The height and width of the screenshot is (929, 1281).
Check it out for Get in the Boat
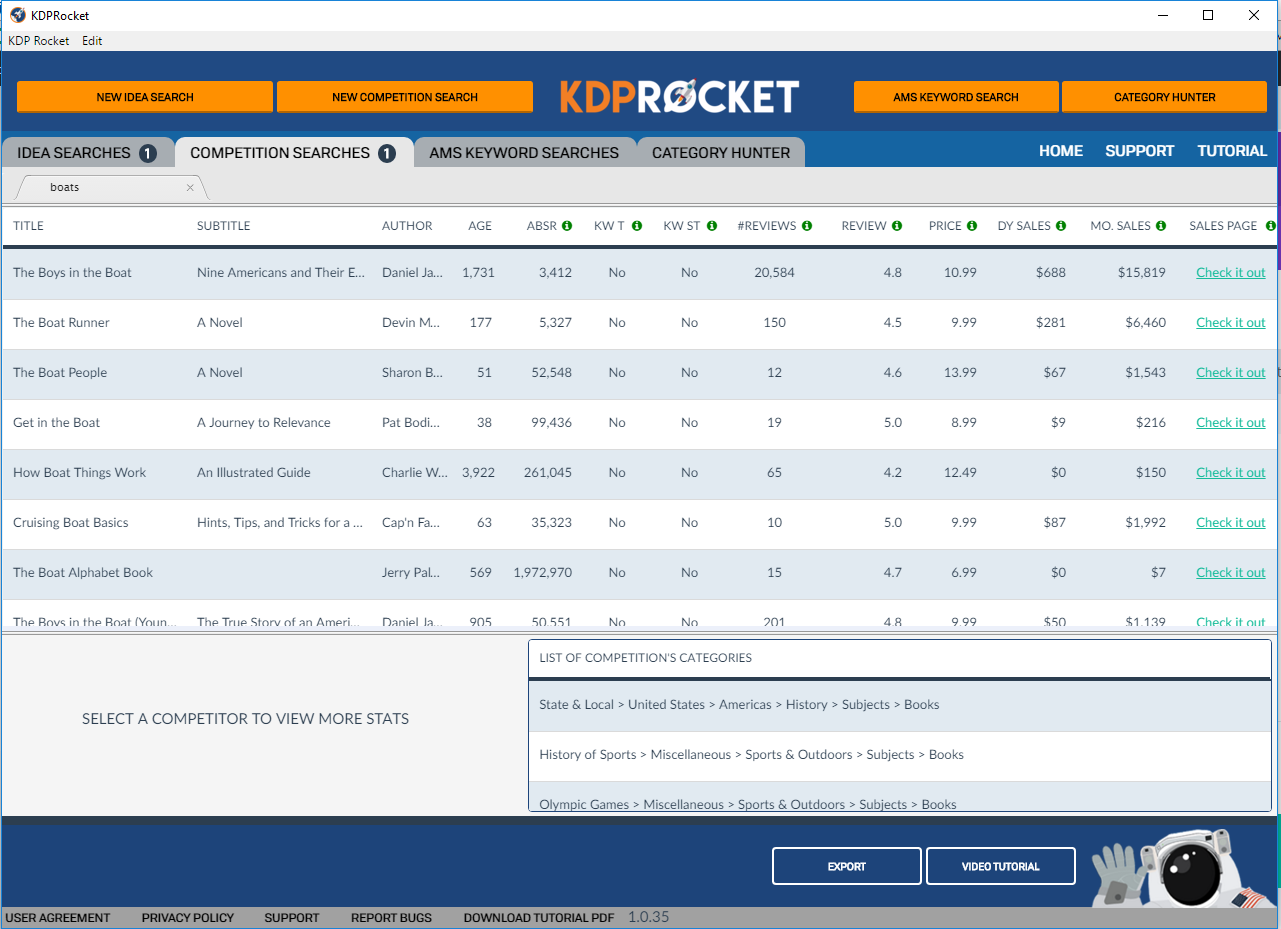pos(1231,423)
